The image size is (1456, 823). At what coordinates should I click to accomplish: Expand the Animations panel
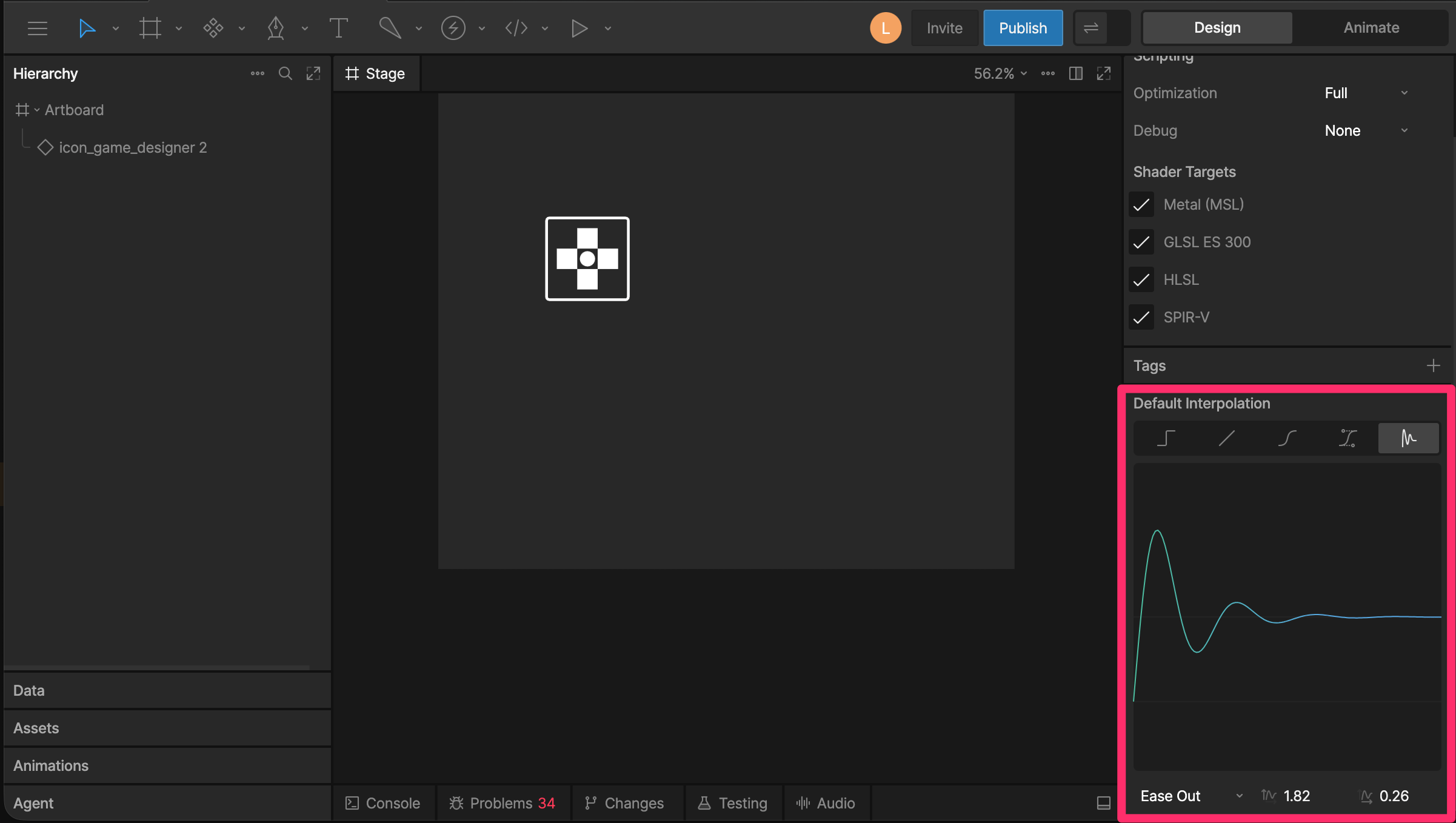click(x=167, y=765)
